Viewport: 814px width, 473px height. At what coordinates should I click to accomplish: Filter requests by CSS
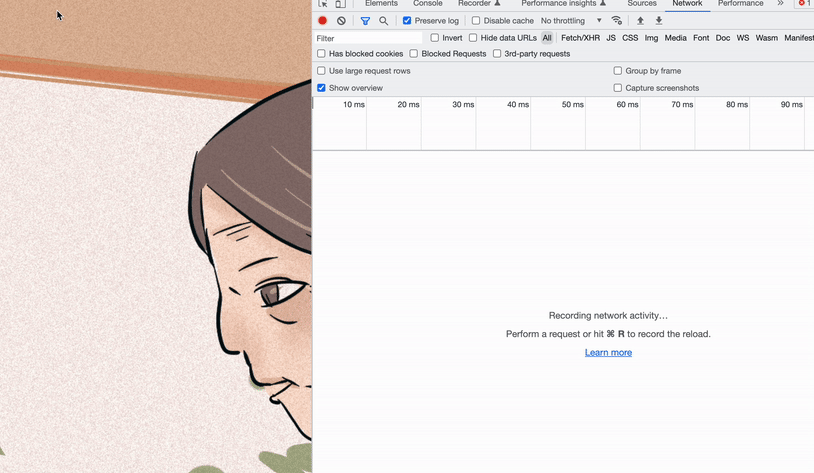(630, 38)
